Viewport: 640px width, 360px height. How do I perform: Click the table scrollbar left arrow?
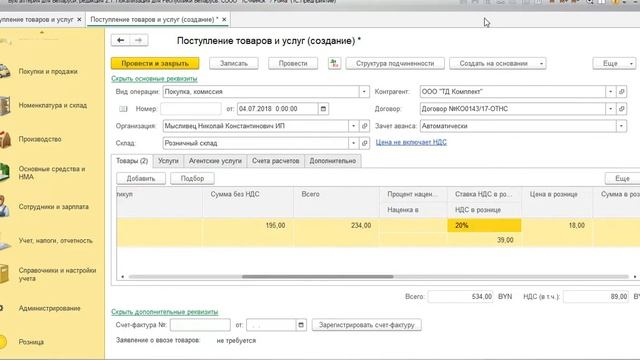tap(122, 277)
